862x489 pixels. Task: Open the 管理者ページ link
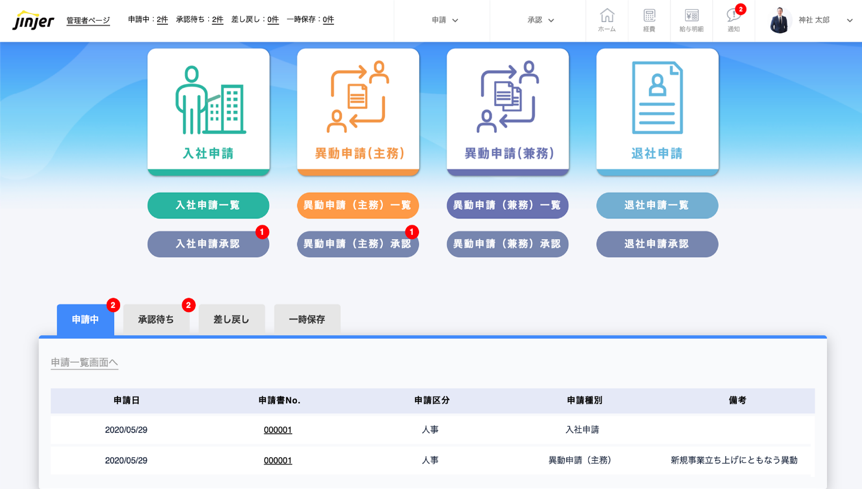point(88,20)
